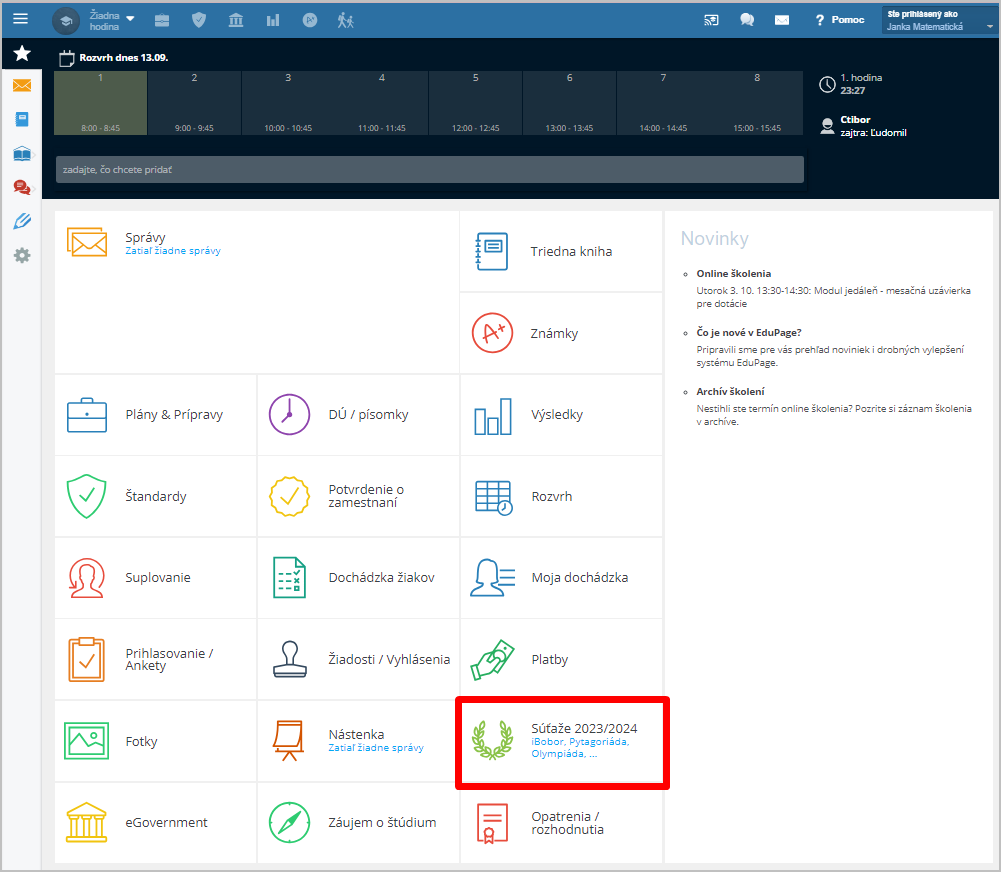Open Potvrdenie o zamestnaní tile
Viewport: 1001px width, 872px height.
(358, 497)
